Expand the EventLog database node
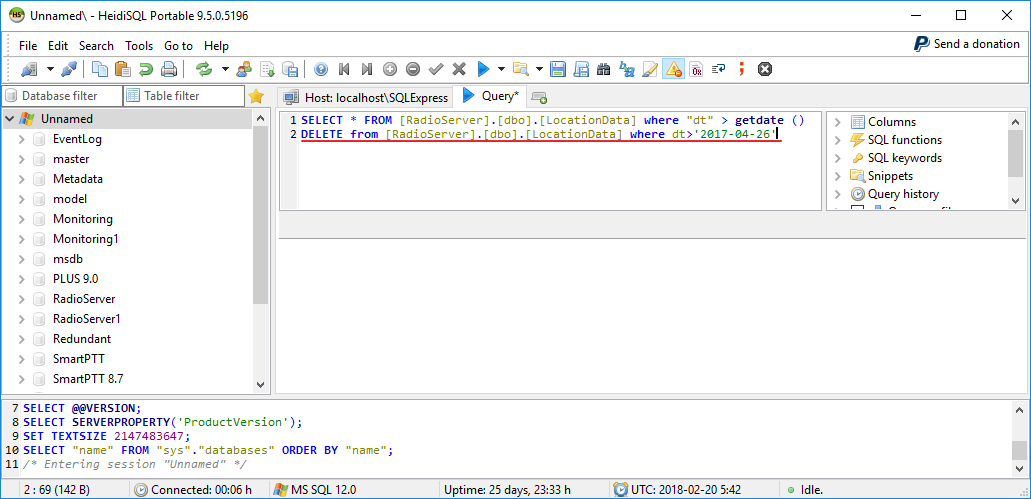 [21, 139]
